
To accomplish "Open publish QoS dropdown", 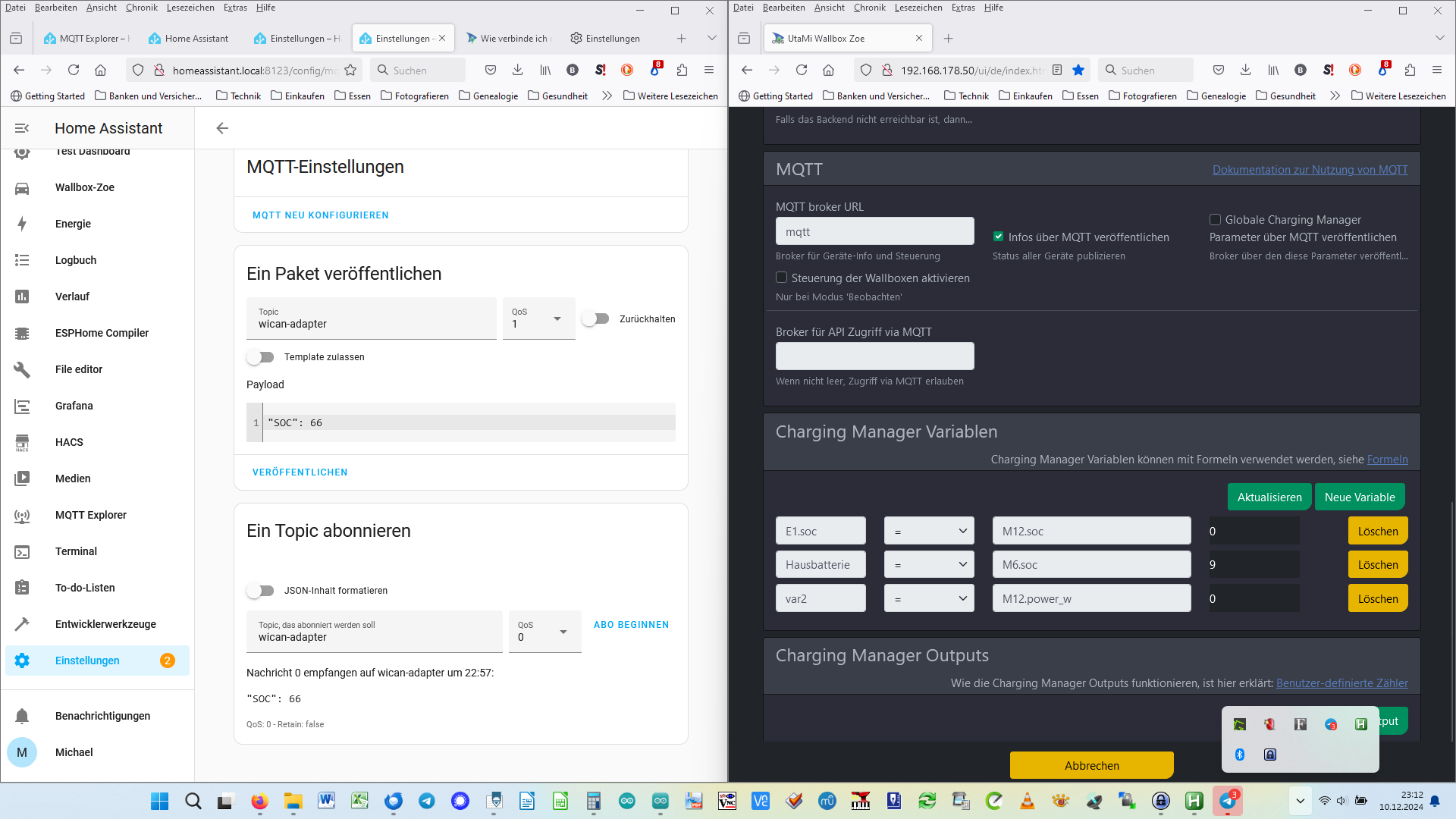I will pos(539,318).
